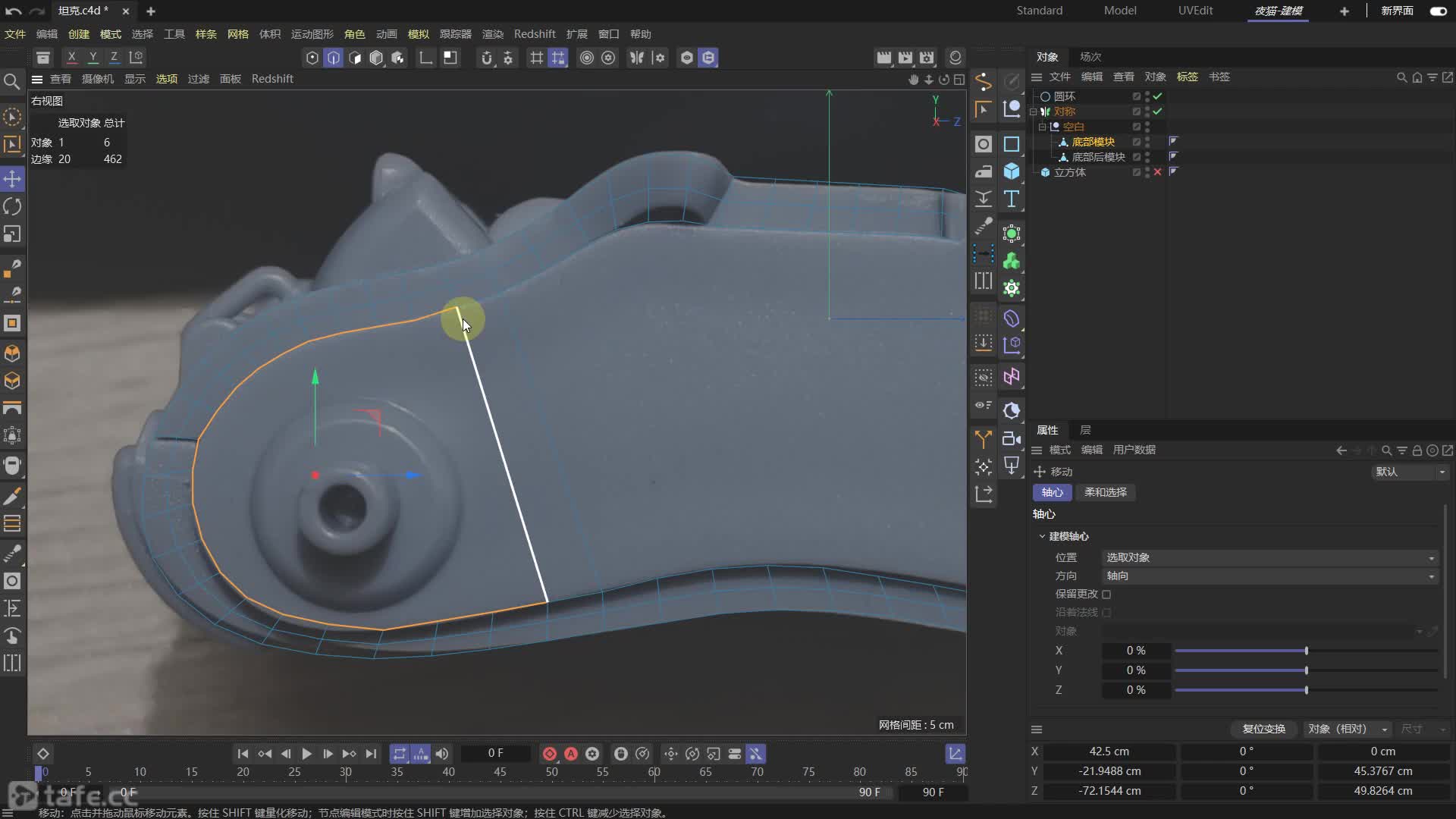Viewport: 1456px width, 819px height.
Task: Add a new layout with plus button
Action: point(1345,11)
